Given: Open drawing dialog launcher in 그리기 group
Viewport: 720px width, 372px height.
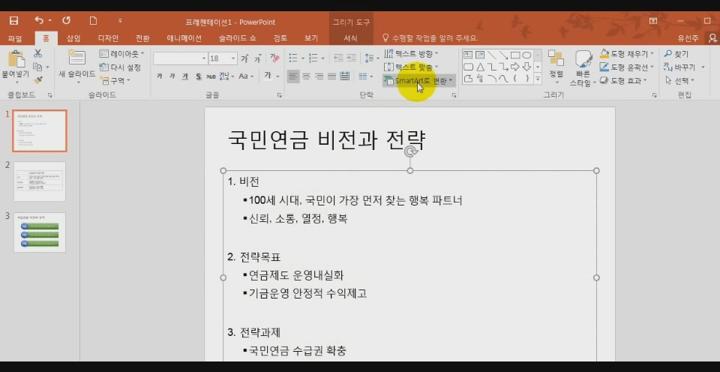Looking at the screenshot, I should click(654, 95).
